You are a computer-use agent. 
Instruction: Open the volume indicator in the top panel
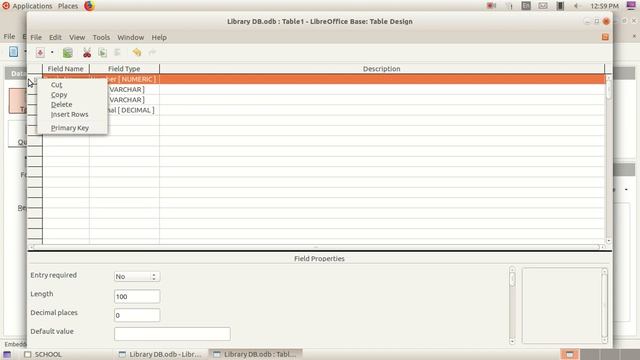tap(576, 6)
